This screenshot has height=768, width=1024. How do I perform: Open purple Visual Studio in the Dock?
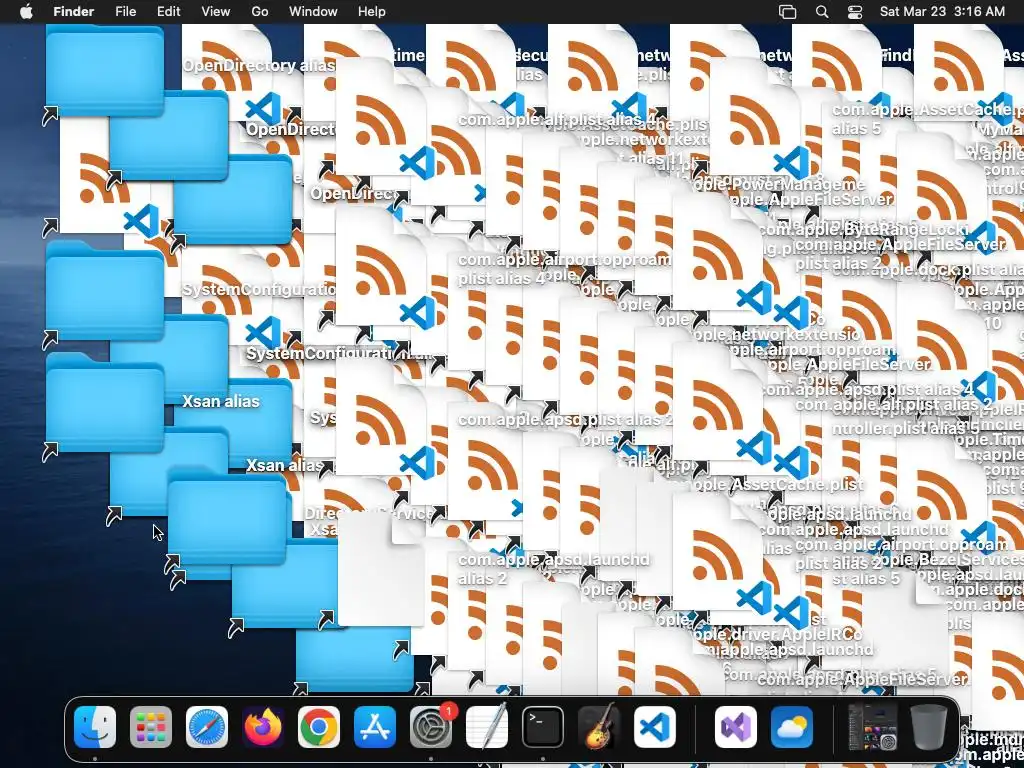pyautogui.click(x=736, y=727)
